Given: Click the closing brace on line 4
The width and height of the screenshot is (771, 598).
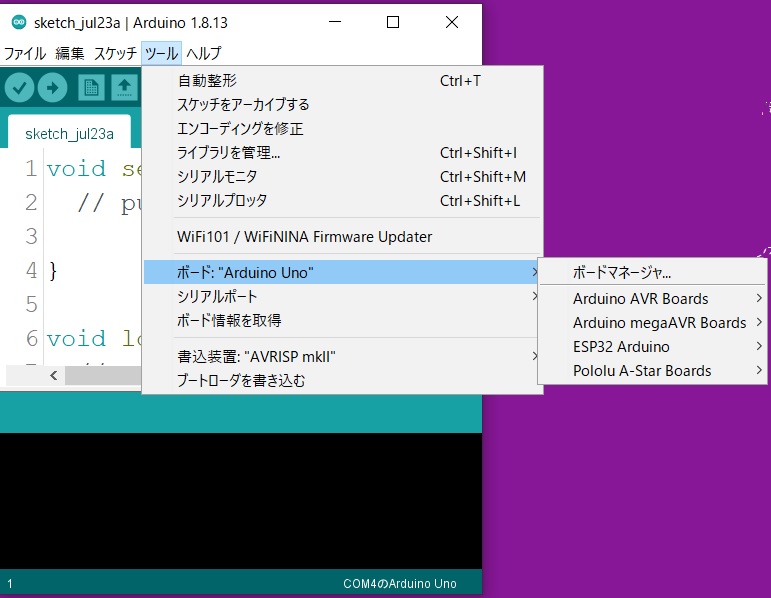Looking at the screenshot, I should (x=53, y=271).
